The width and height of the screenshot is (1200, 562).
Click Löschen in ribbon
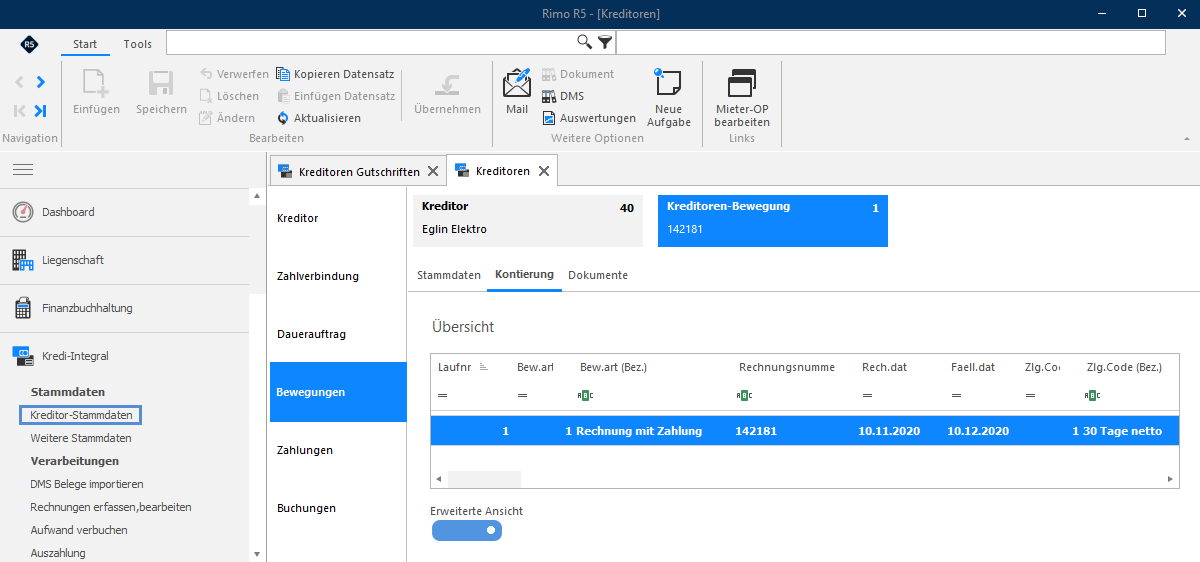(229, 96)
